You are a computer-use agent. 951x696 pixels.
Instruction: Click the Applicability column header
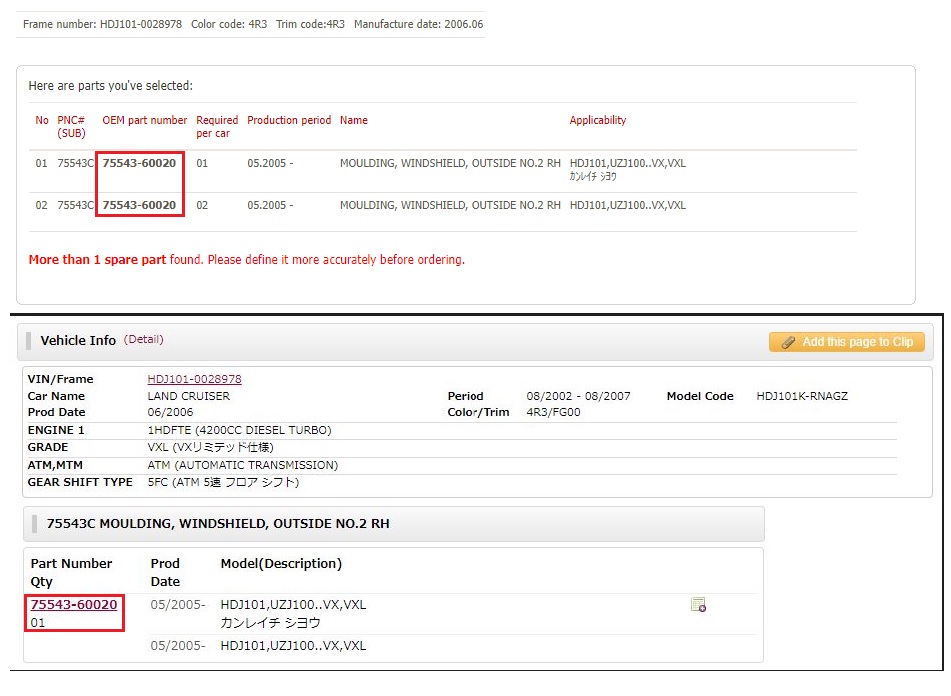597,120
